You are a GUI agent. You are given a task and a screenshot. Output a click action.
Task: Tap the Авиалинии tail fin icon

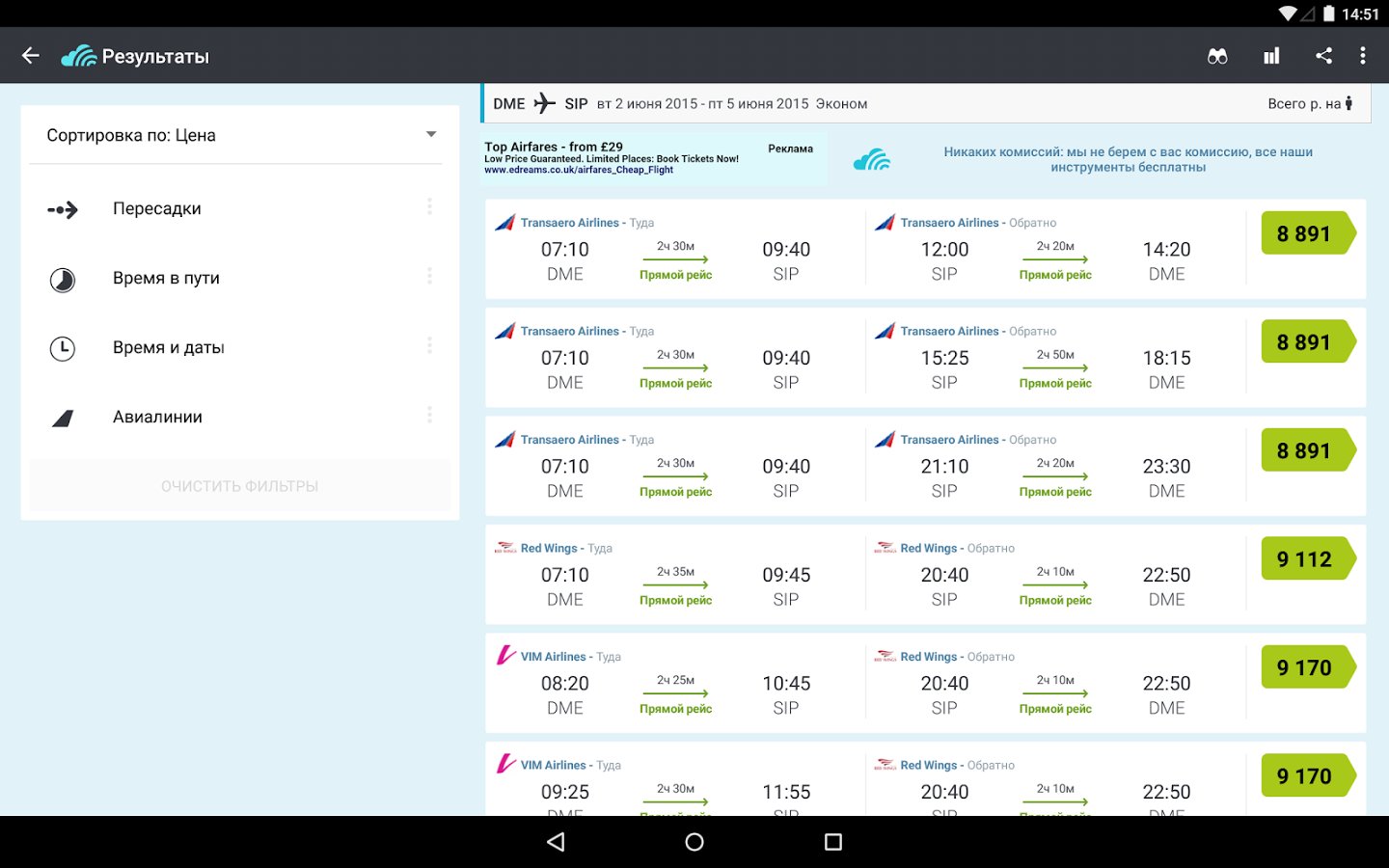pos(63,418)
